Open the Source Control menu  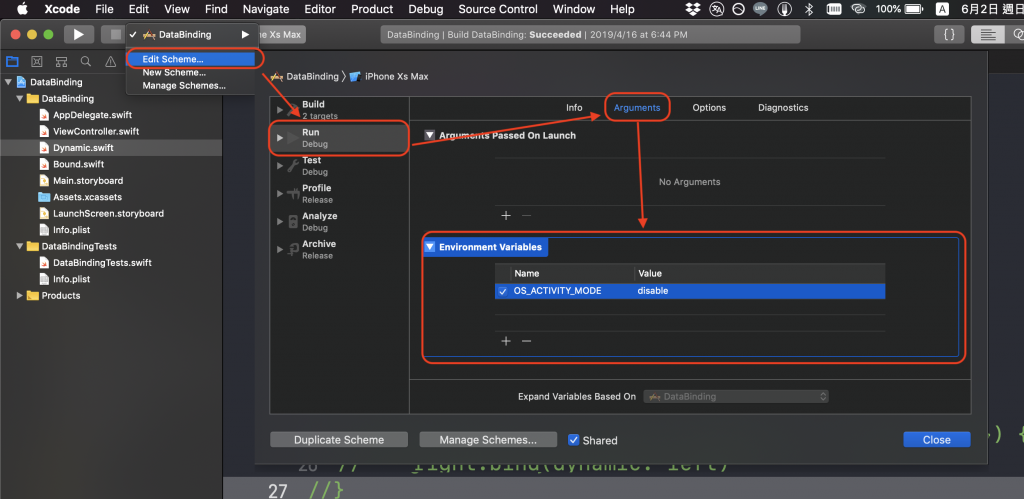[498, 9]
